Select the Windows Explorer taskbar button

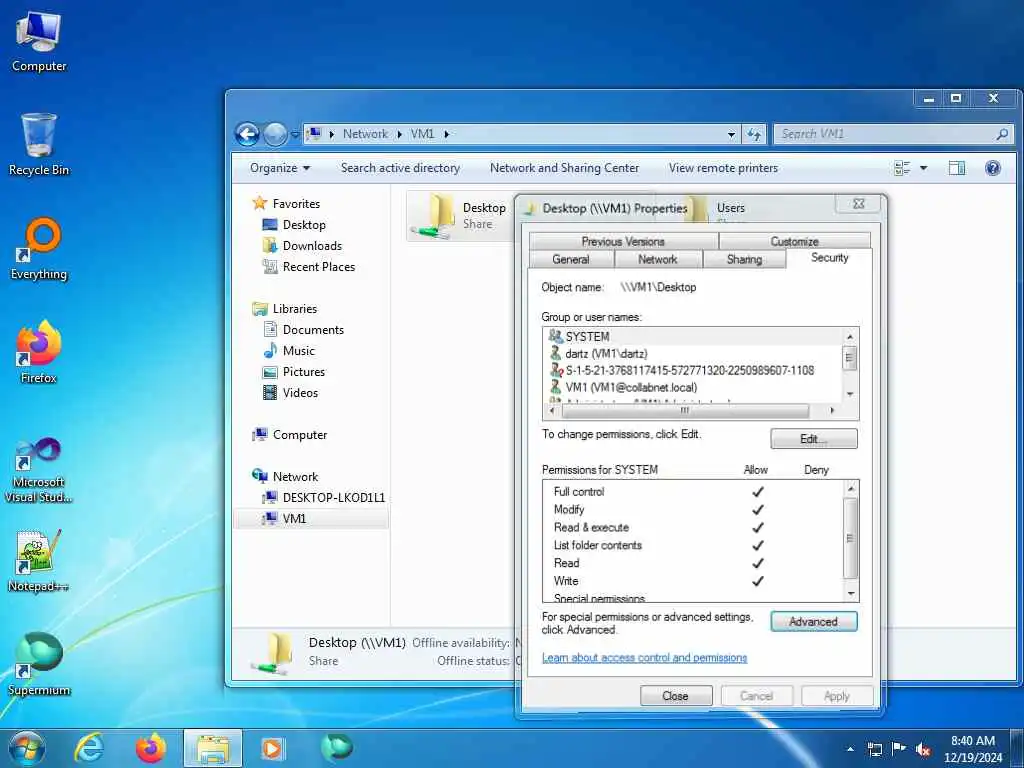pyautogui.click(x=213, y=748)
